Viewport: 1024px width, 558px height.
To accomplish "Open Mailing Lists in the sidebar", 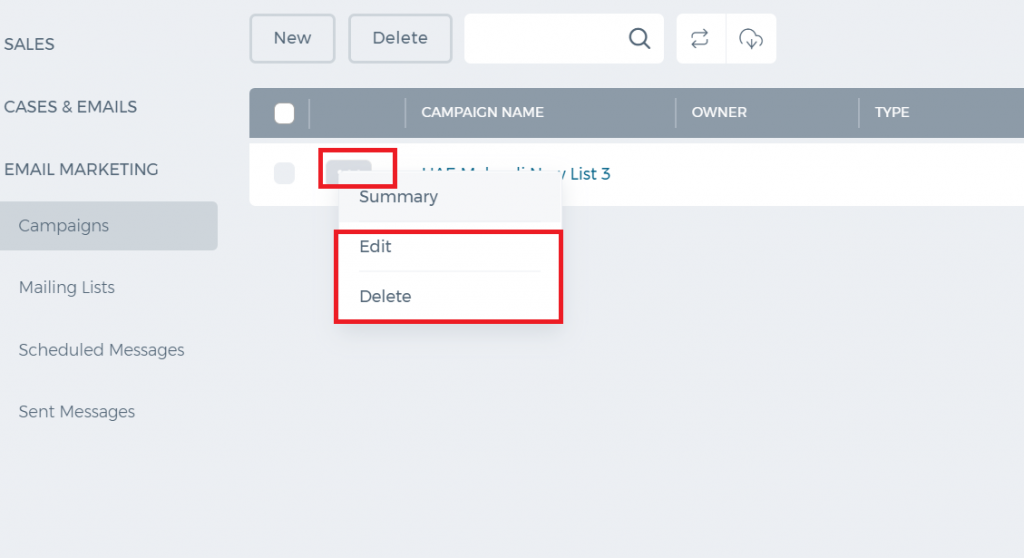I will tap(67, 287).
